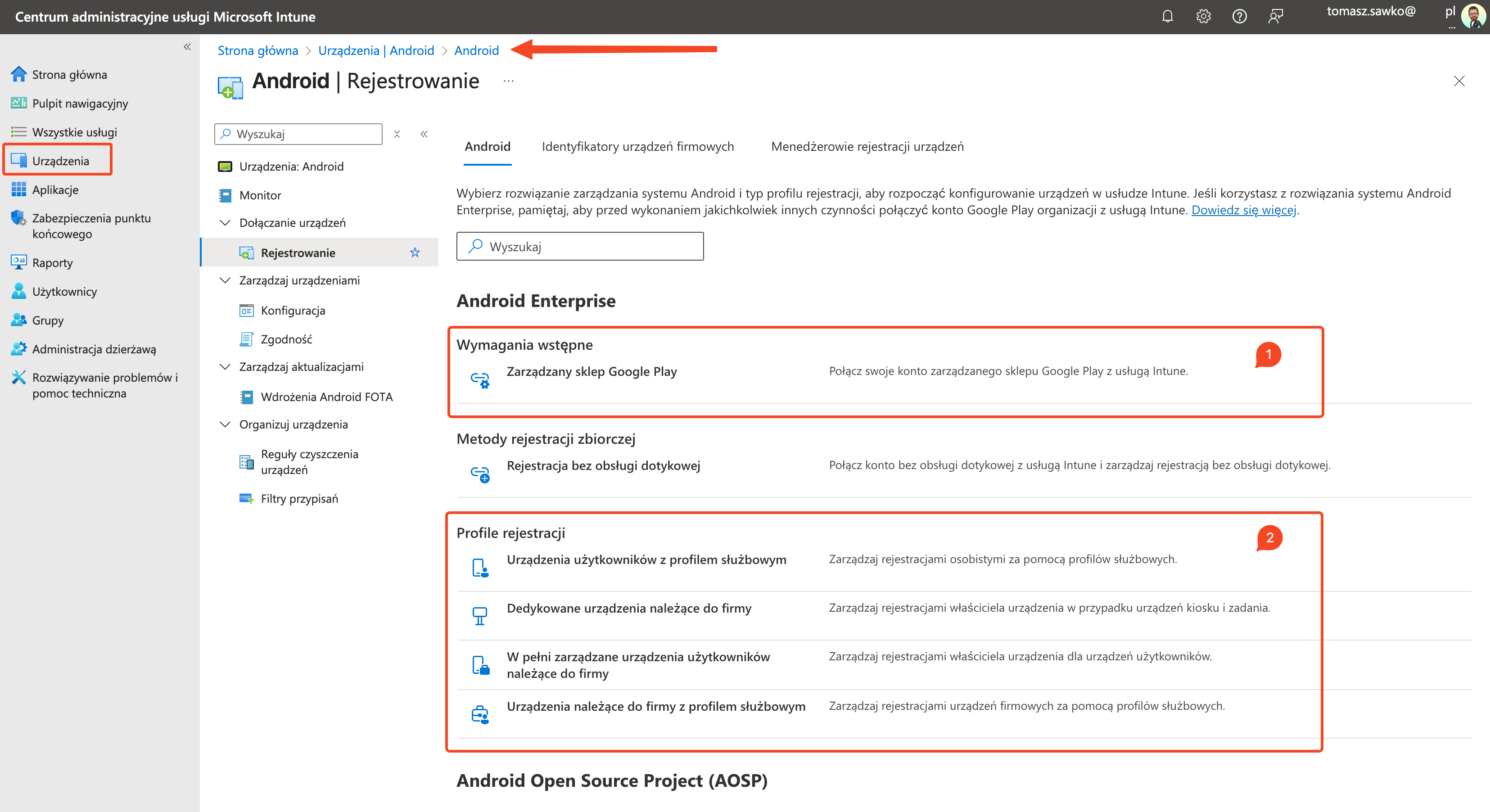Click the Raporty icon in sidebar
The image size is (1490, 812).
coord(18,262)
